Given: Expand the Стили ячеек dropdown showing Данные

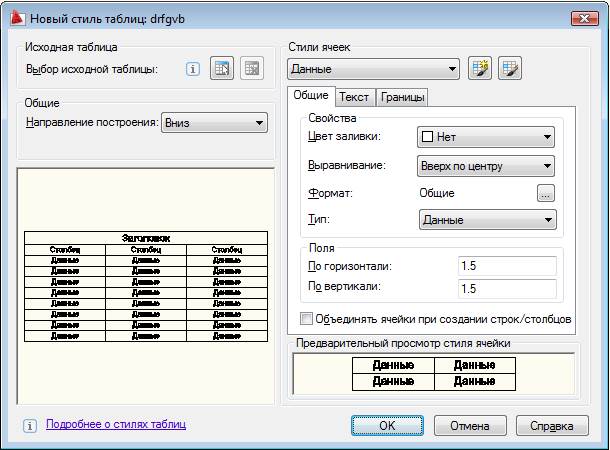Looking at the screenshot, I should (373, 70).
